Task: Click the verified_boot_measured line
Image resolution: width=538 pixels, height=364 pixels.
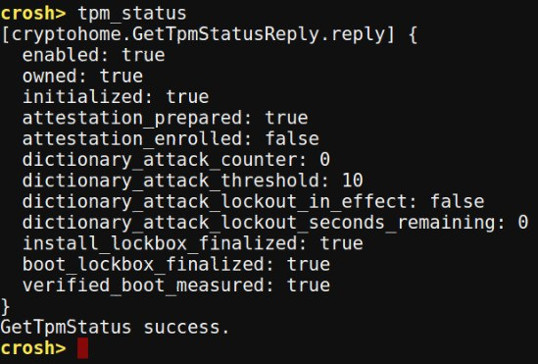Action: (x=176, y=285)
